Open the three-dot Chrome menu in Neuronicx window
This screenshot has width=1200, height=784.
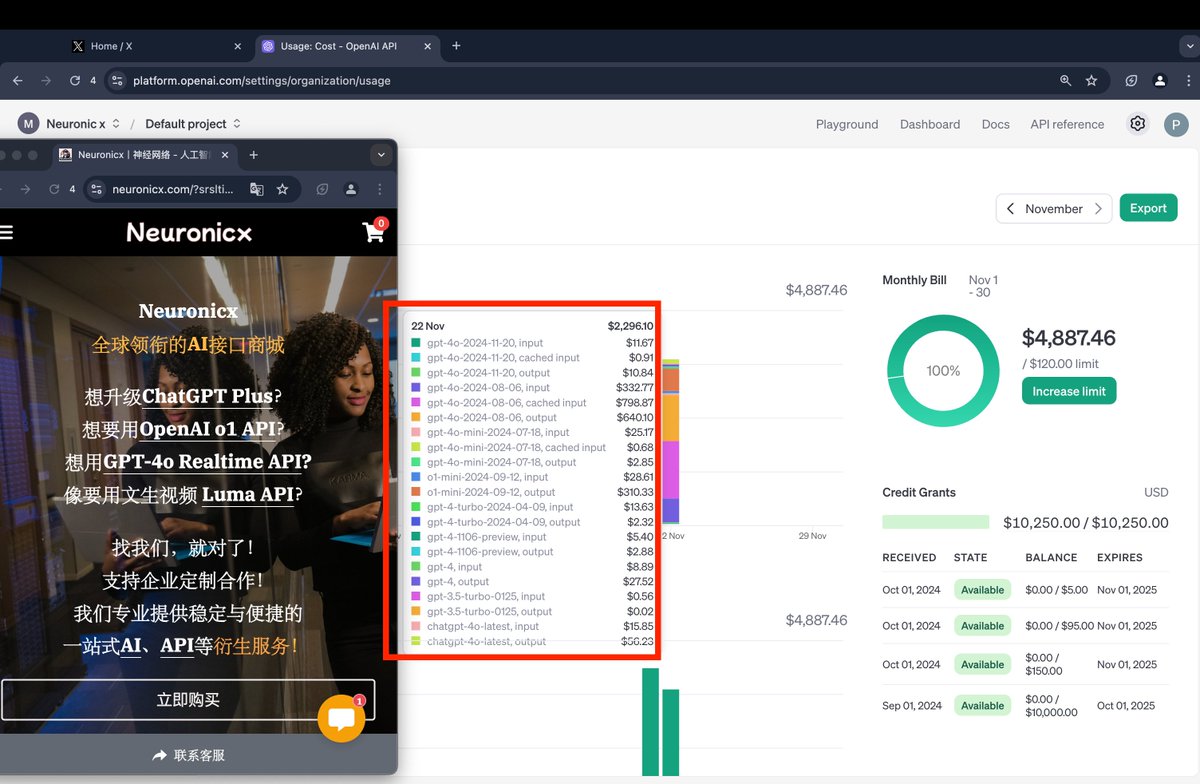pos(380,189)
